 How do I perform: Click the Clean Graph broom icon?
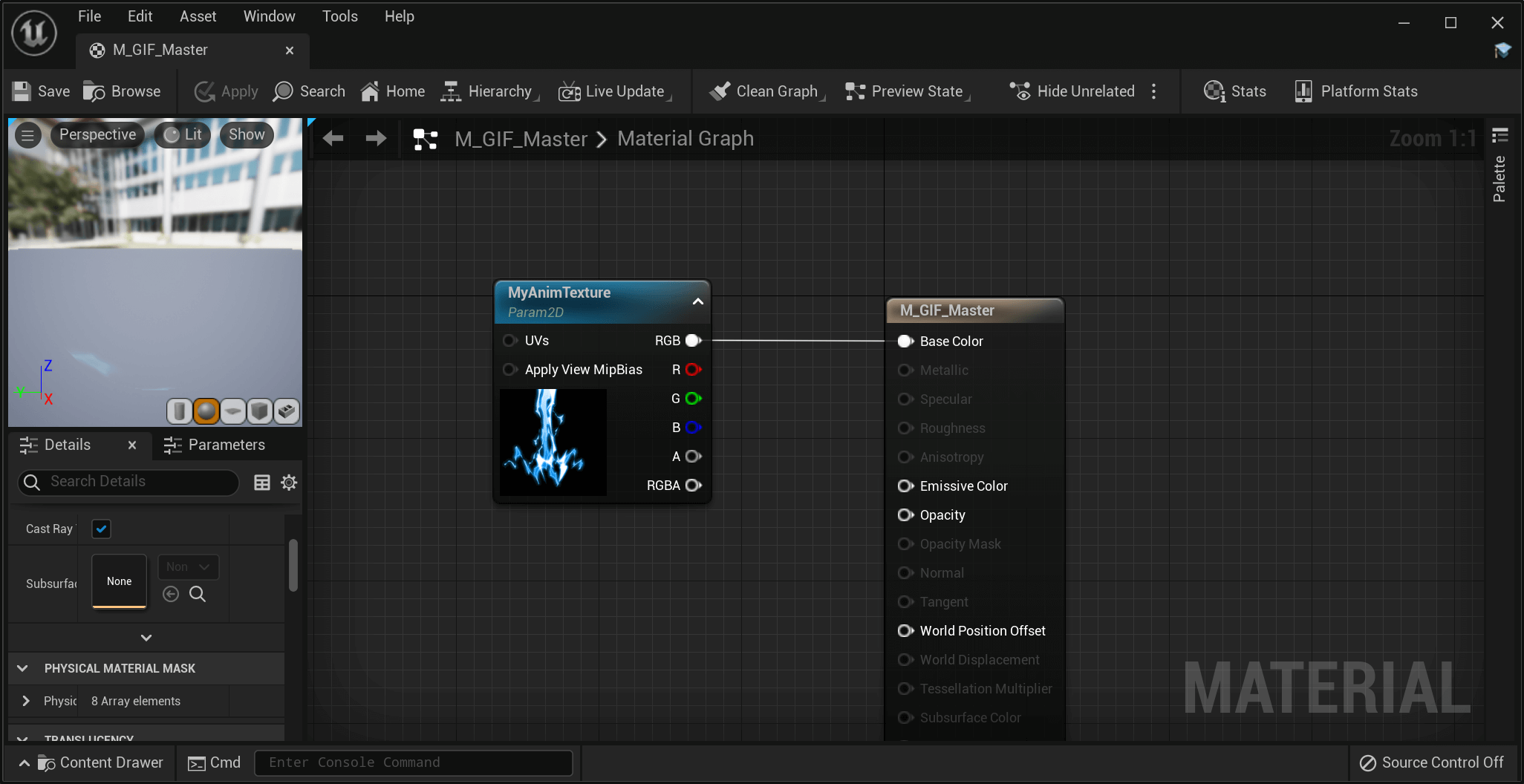[720, 91]
